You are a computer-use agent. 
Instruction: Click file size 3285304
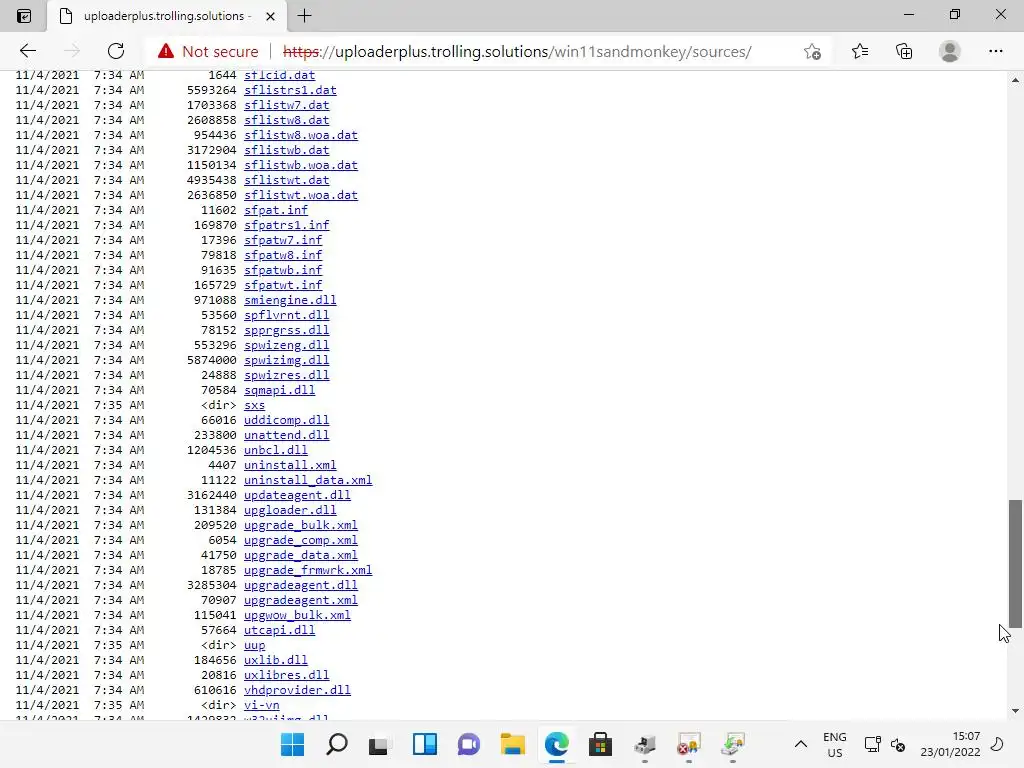click(x=212, y=586)
